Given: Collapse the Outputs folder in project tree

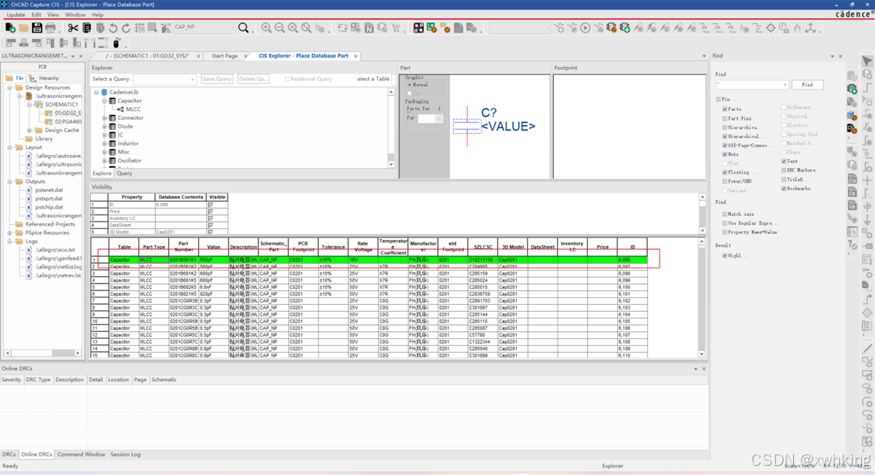Looking at the screenshot, I should click(9, 181).
